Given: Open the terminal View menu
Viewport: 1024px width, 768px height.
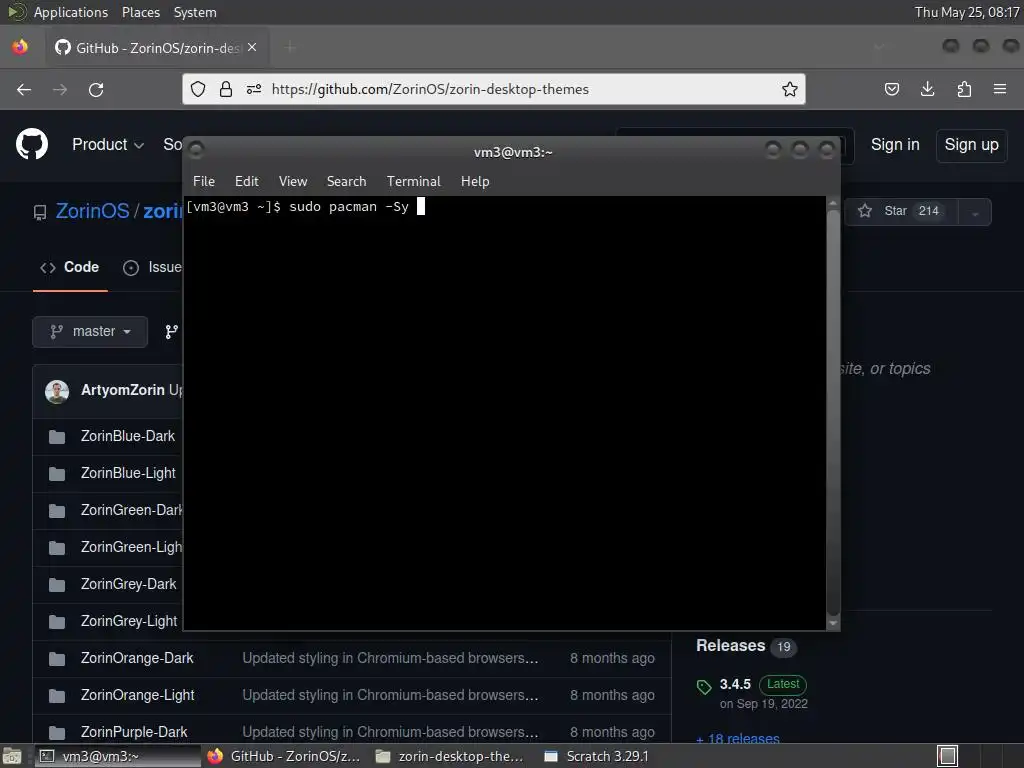Looking at the screenshot, I should coord(293,181).
